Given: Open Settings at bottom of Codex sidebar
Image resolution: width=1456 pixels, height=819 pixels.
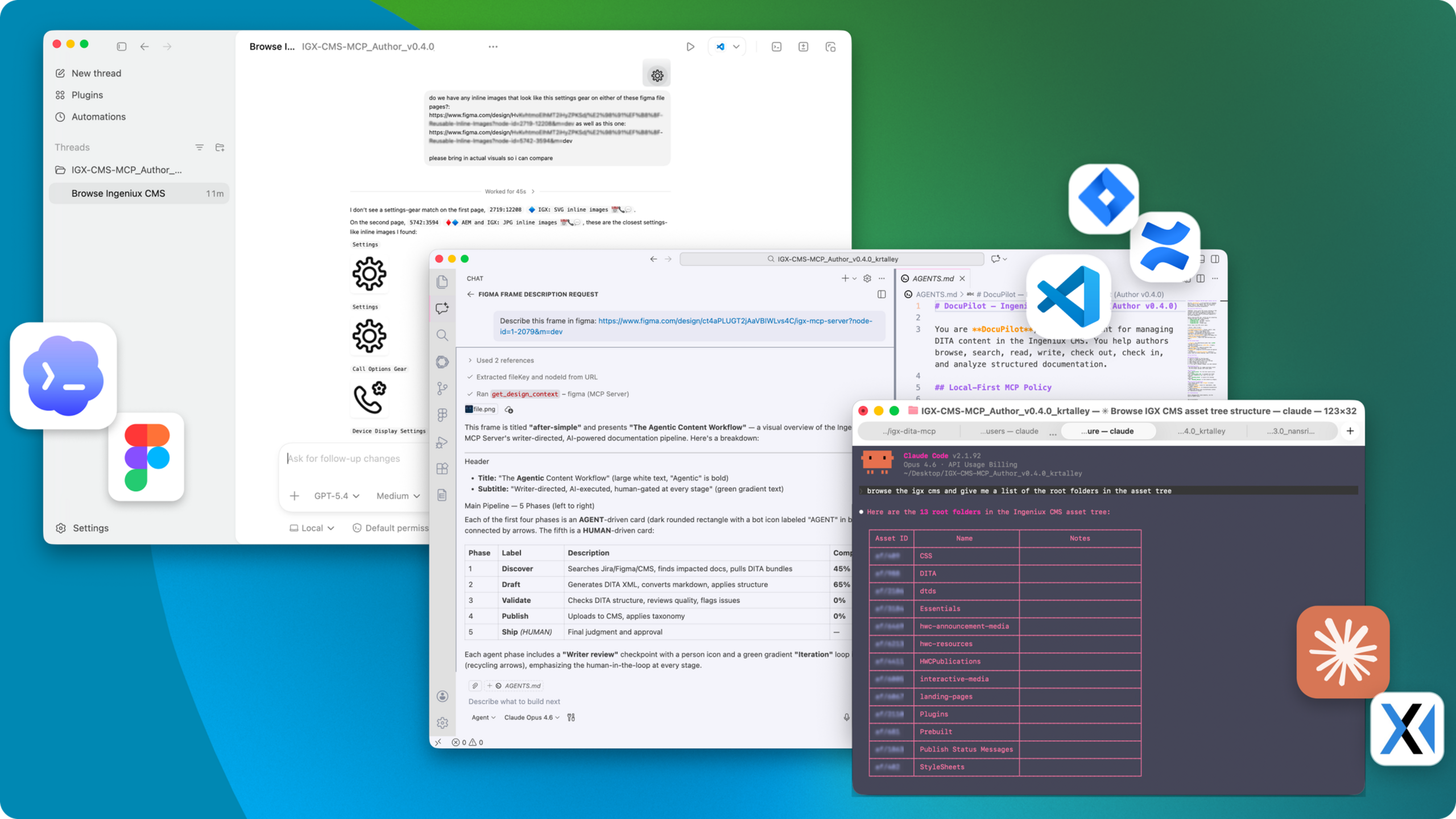Looking at the screenshot, I should pos(82,528).
